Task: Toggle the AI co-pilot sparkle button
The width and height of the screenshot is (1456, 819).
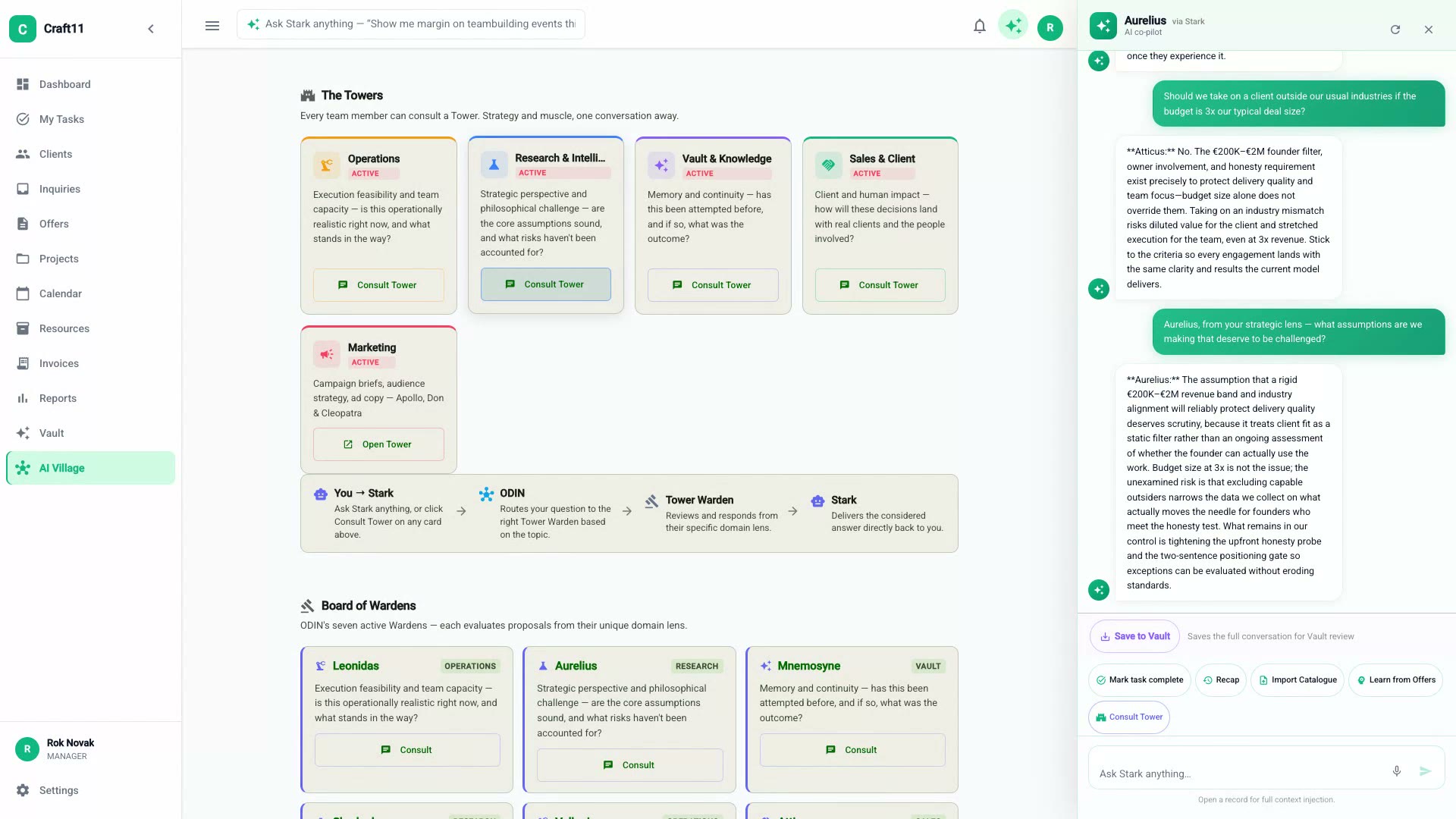Action: (1013, 26)
